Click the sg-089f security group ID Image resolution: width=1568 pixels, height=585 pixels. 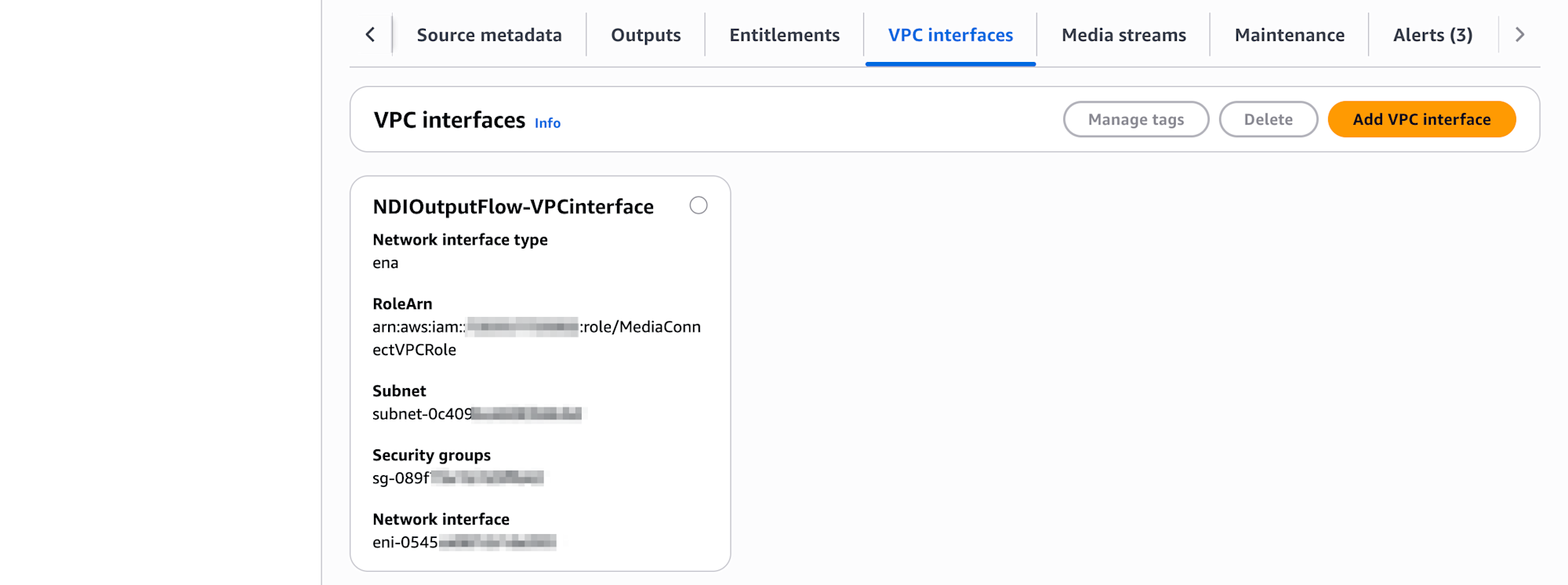458,478
